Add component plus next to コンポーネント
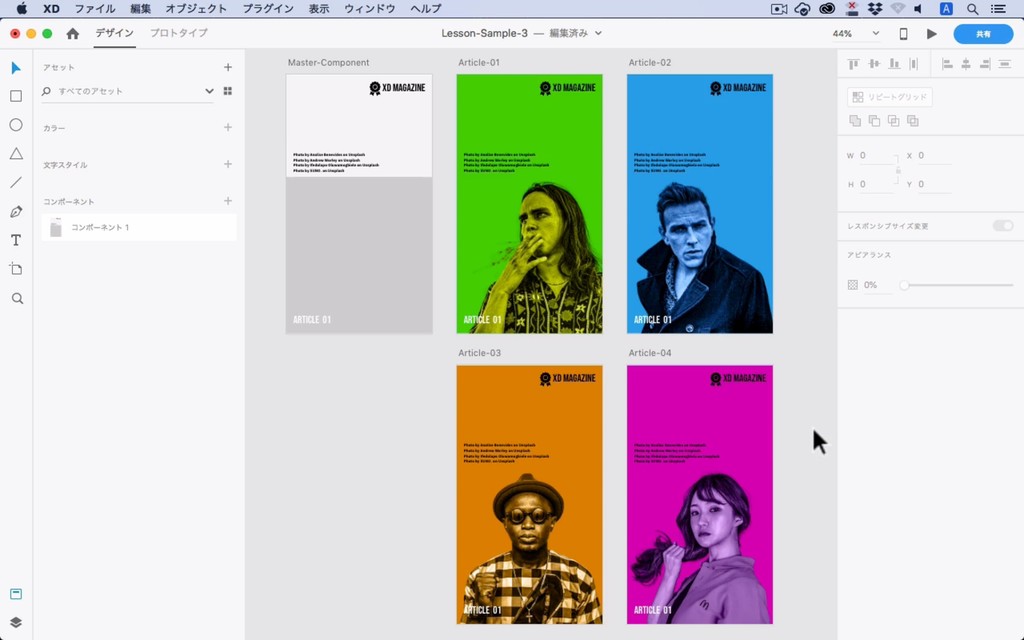The height and width of the screenshot is (640, 1024). click(228, 200)
